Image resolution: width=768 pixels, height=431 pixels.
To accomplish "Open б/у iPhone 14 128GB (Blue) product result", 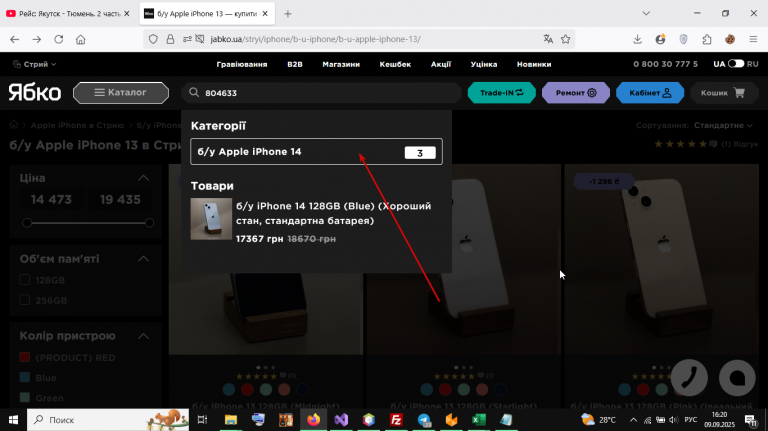I will (x=333, y=213).
